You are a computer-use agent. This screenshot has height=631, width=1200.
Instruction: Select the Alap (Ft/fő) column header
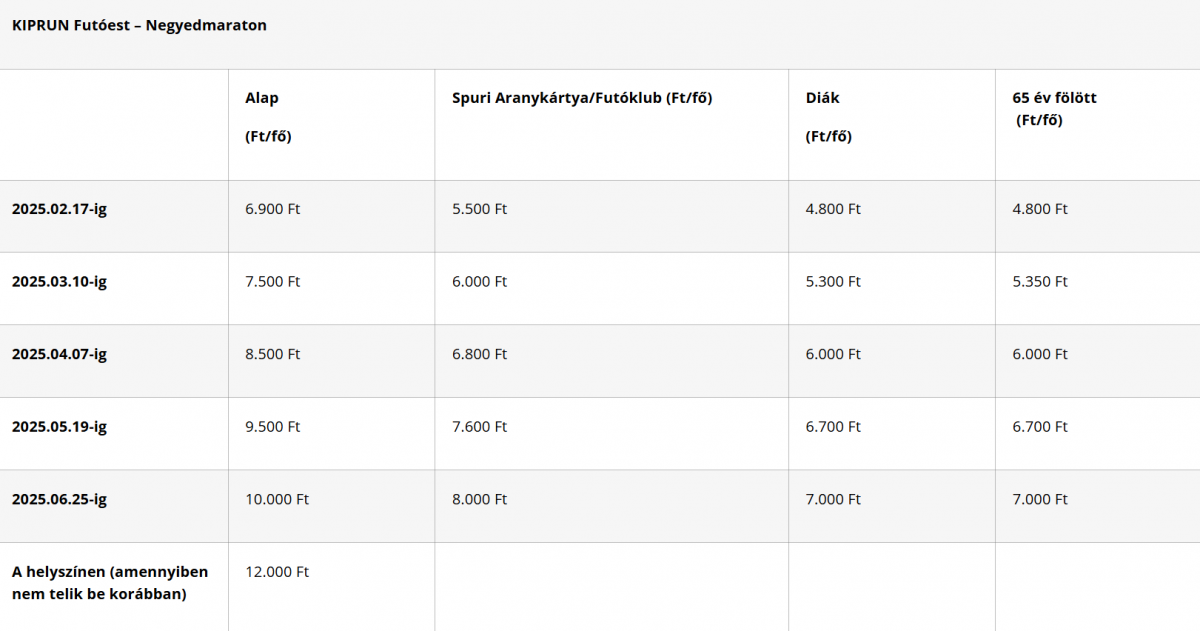click(268, 117)
